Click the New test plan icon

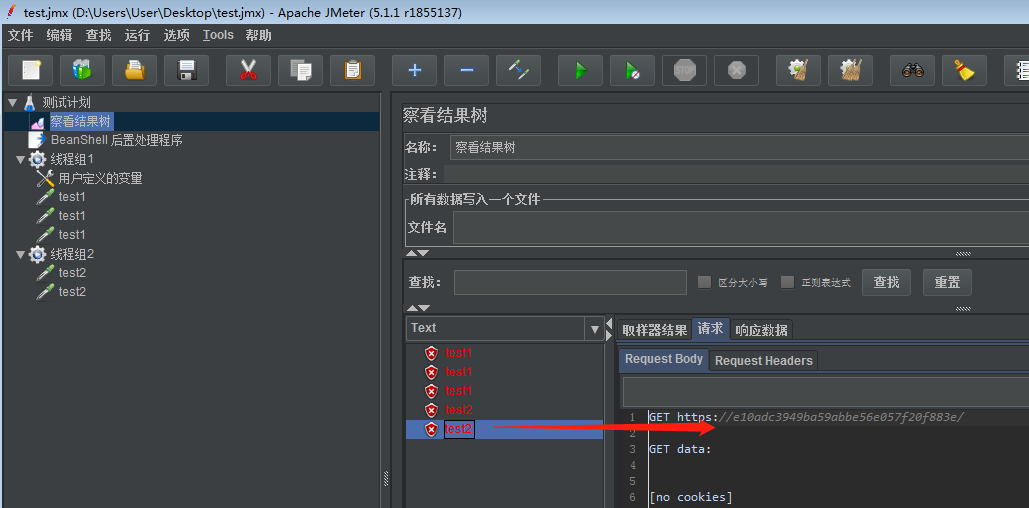30,70
